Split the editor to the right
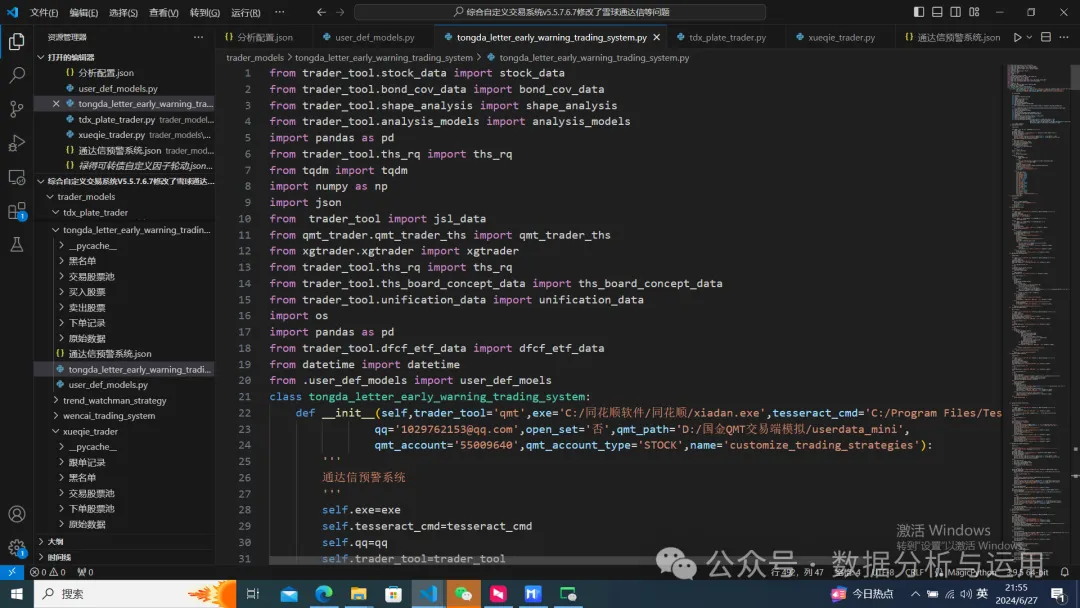 click(x=1046, y=37)
